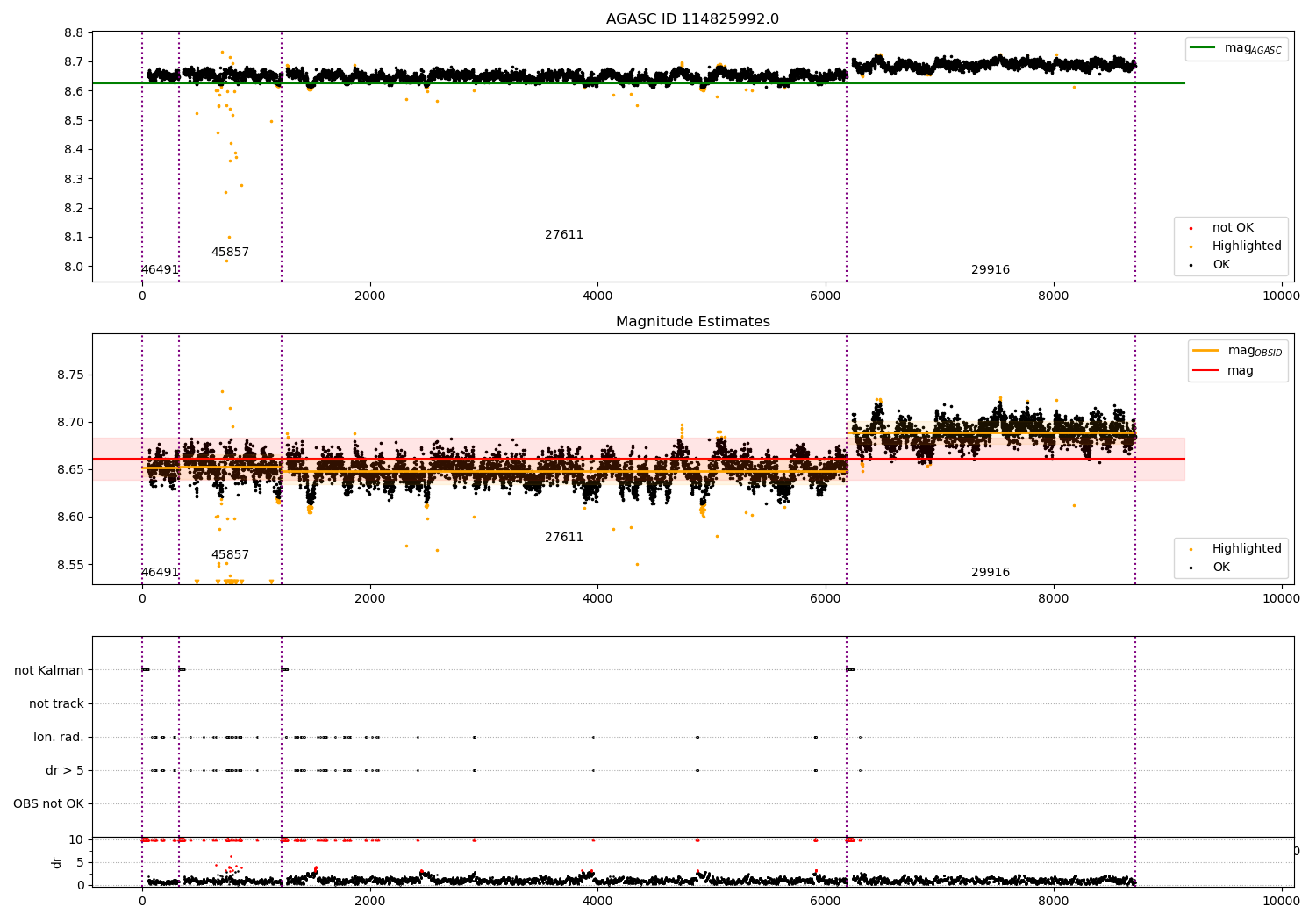The height and width of the screenshot is (921, 1316).
Task: Click y-axis tick 8.8 in the top plot
Action: pyautogui.click(x=75, y=32)
